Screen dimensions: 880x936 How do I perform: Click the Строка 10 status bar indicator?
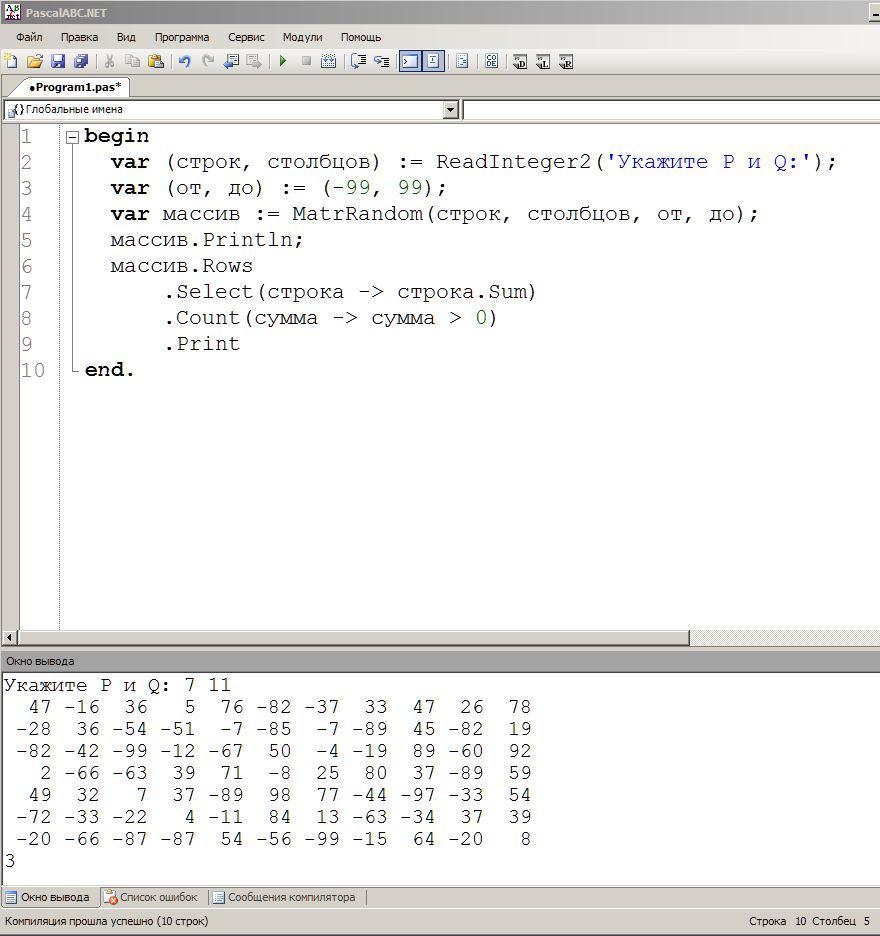(x=777, y=921)
